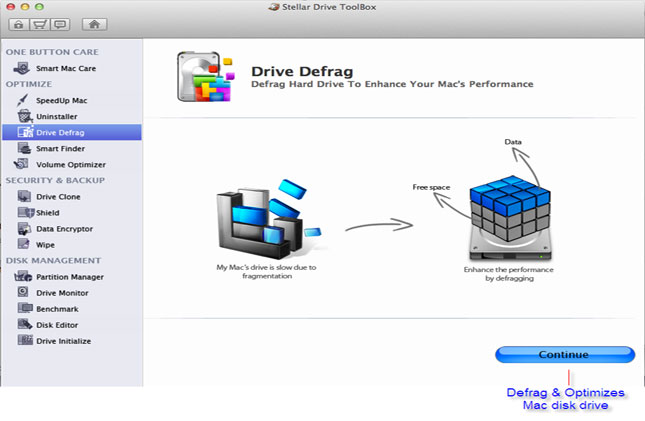Open SpeedUp Mac label in sidebar
Viewport: 645px width, 421px height.
pos(62,100)
